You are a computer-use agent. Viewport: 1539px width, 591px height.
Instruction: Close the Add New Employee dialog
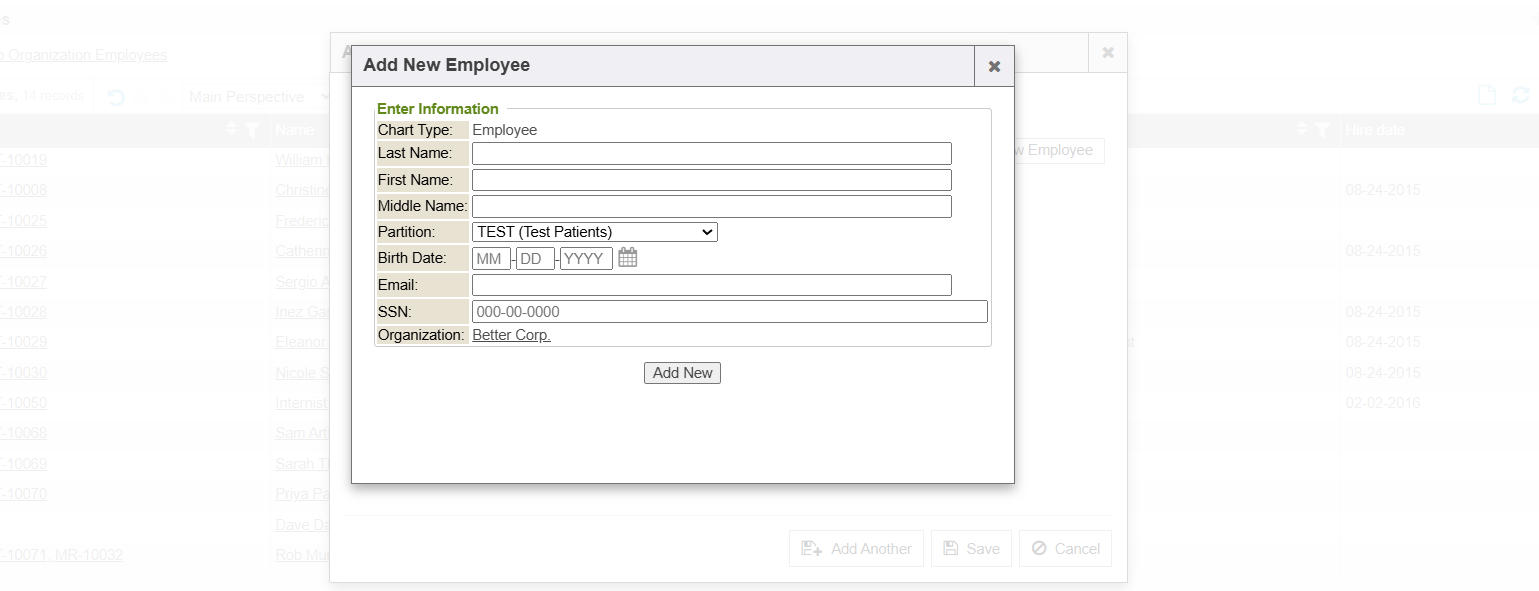click(x=994, y=66)
